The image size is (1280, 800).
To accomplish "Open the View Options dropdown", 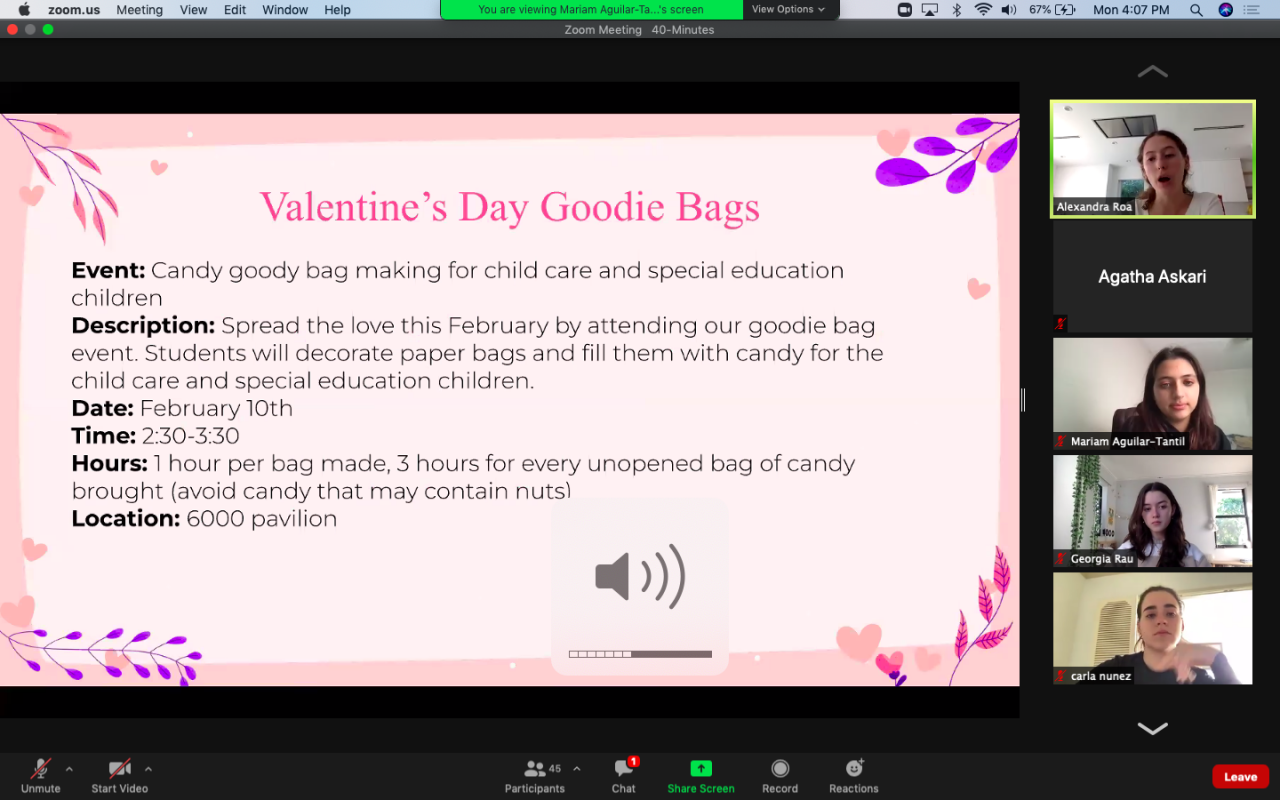I will pos(789,10).
